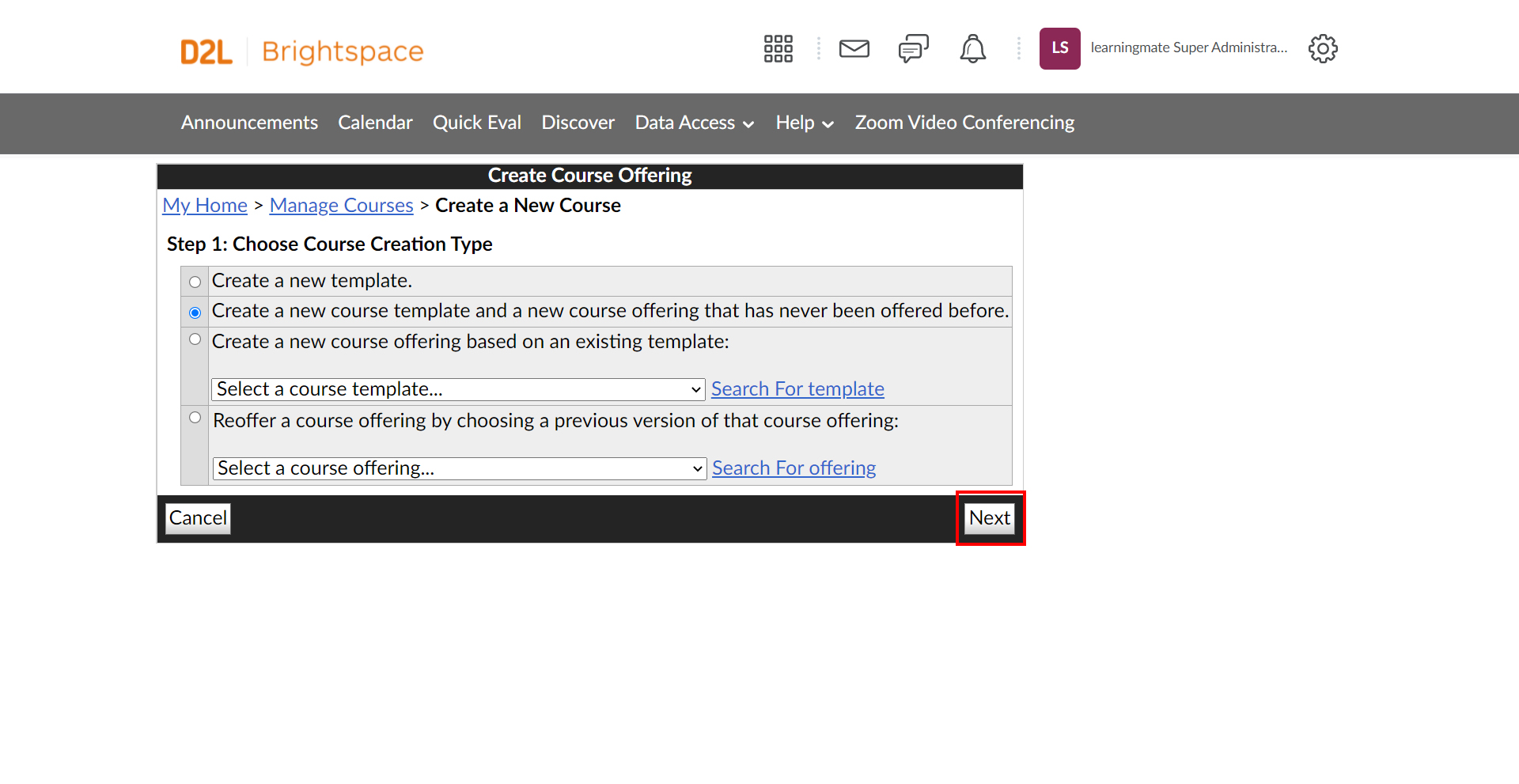Go to D2L Brightspace home logo
The height and width of the screenshot is (784, 1519).
click(302, 51)
